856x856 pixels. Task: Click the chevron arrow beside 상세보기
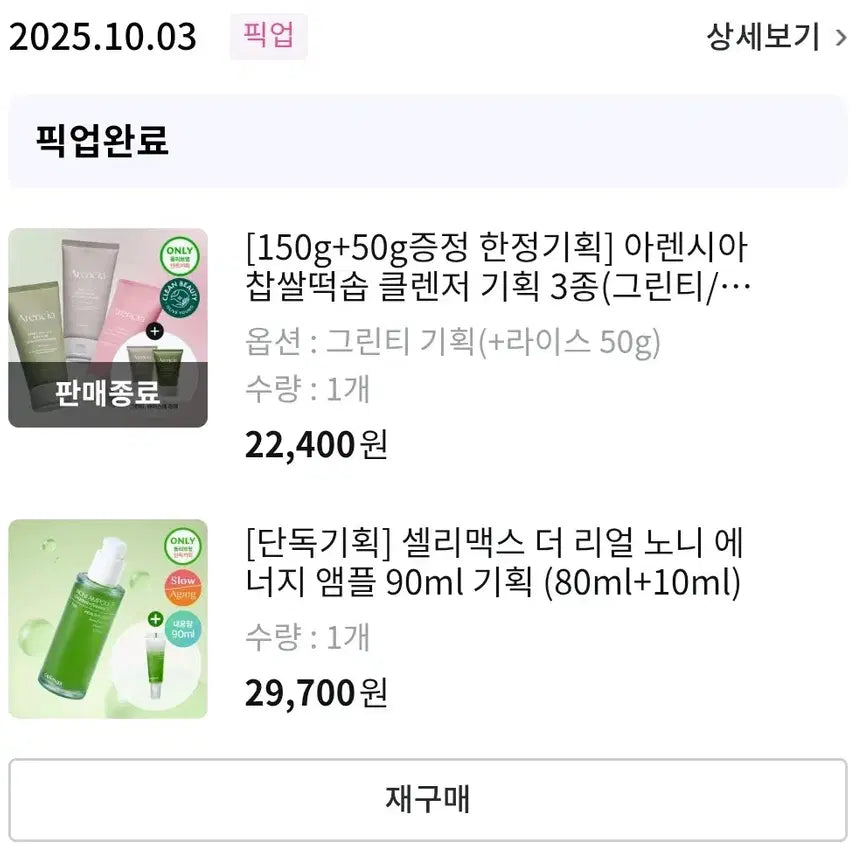click(x=840, y=38)
